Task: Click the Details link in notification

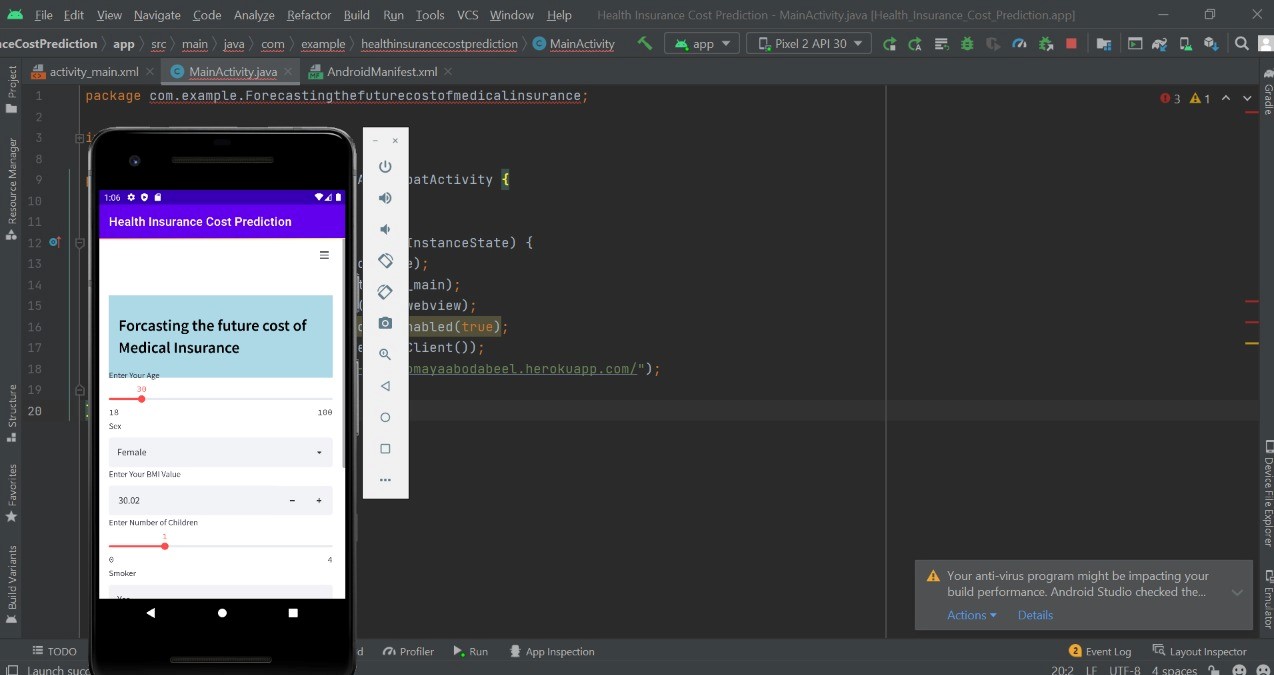Action: click(x=1035, y=615)
